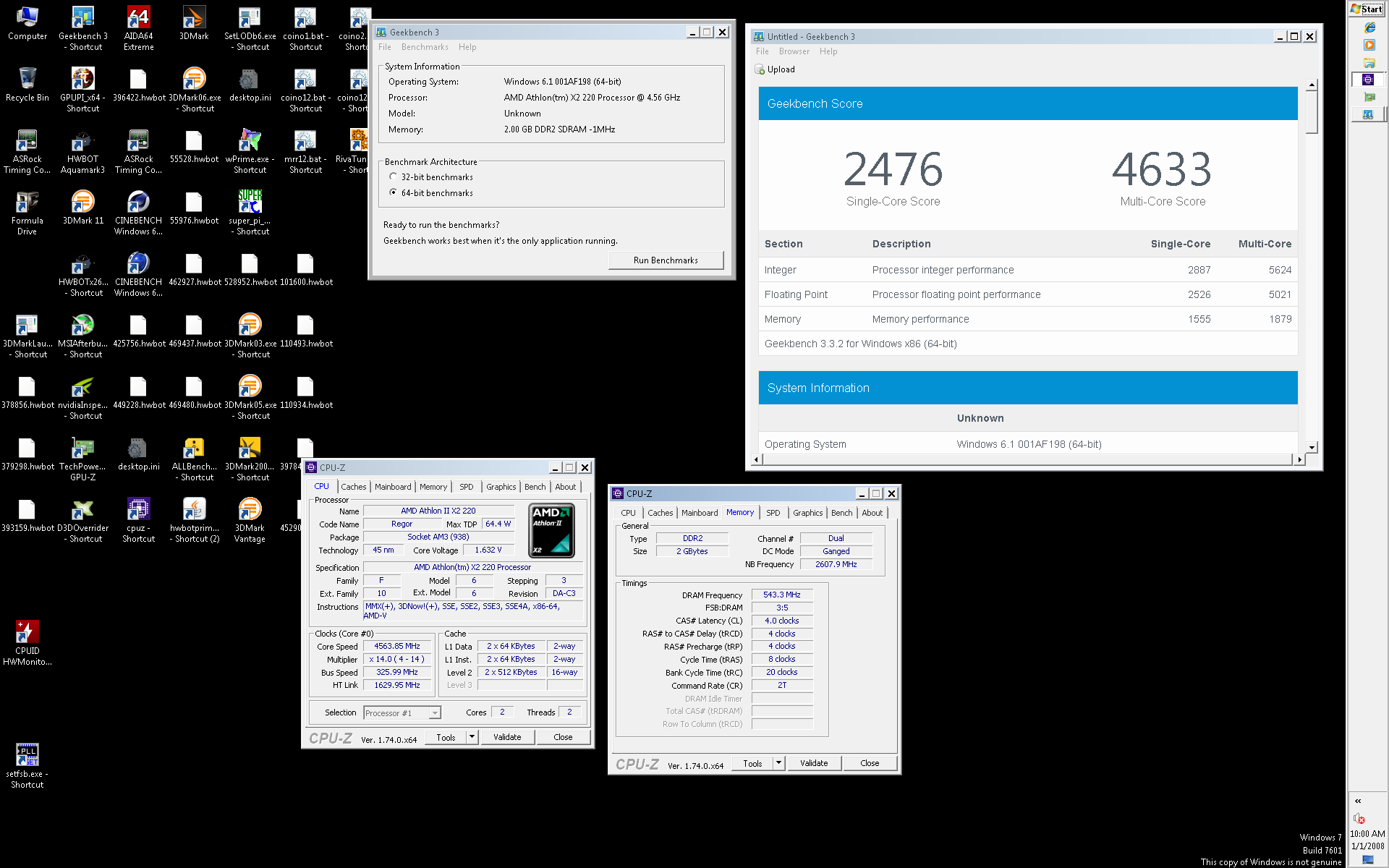Click the horizontal scroll right arrow in the Geekbench results
This screenshot has height=868, width=1389.
click(x=1299, y=459)
